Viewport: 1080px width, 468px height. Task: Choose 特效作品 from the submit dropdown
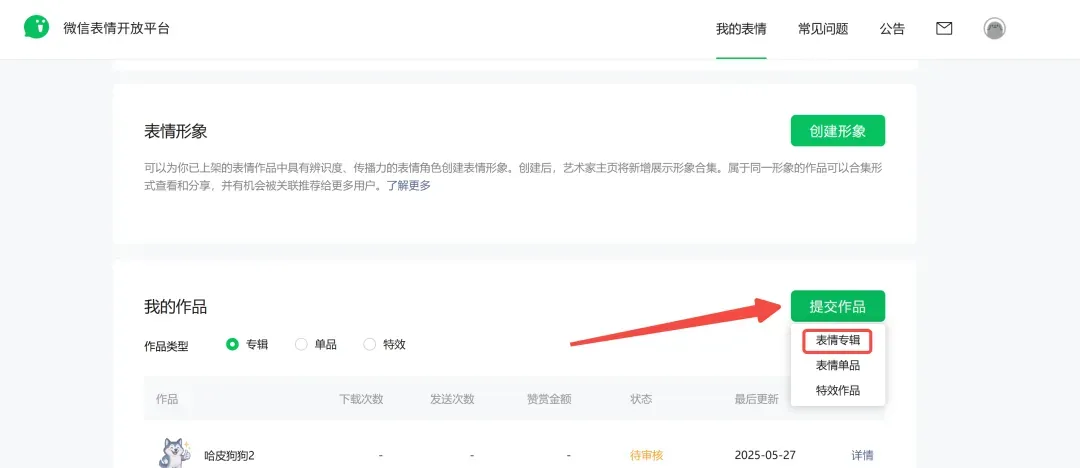(x=837, y=390)
